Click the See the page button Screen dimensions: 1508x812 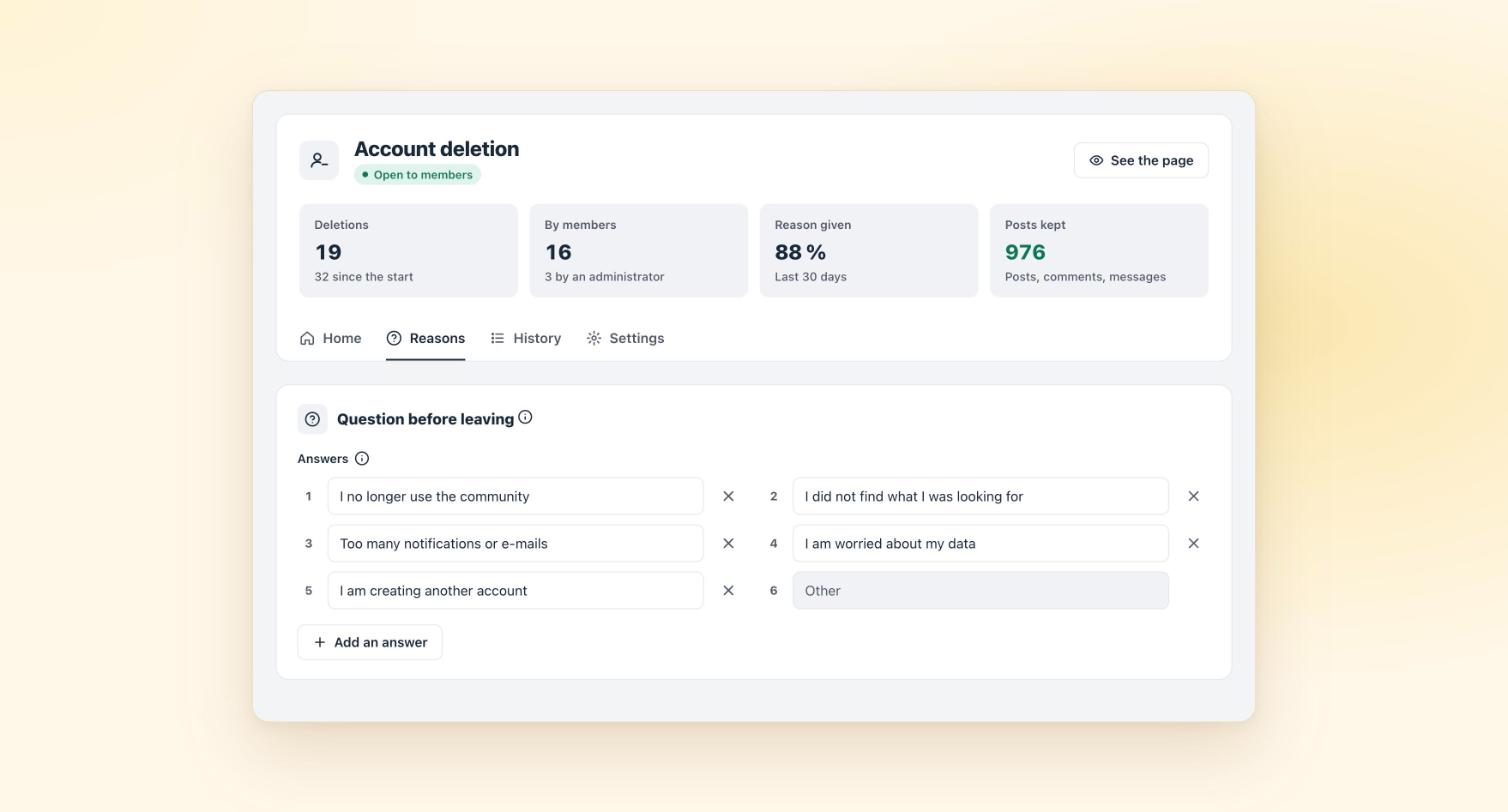coord(1141,160)
